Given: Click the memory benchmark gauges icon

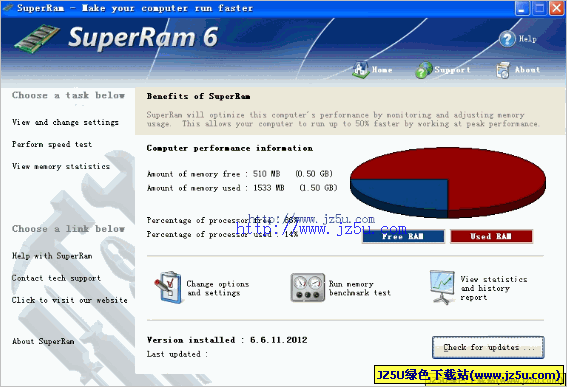Looking at the screenshot, I should [307, 288].
